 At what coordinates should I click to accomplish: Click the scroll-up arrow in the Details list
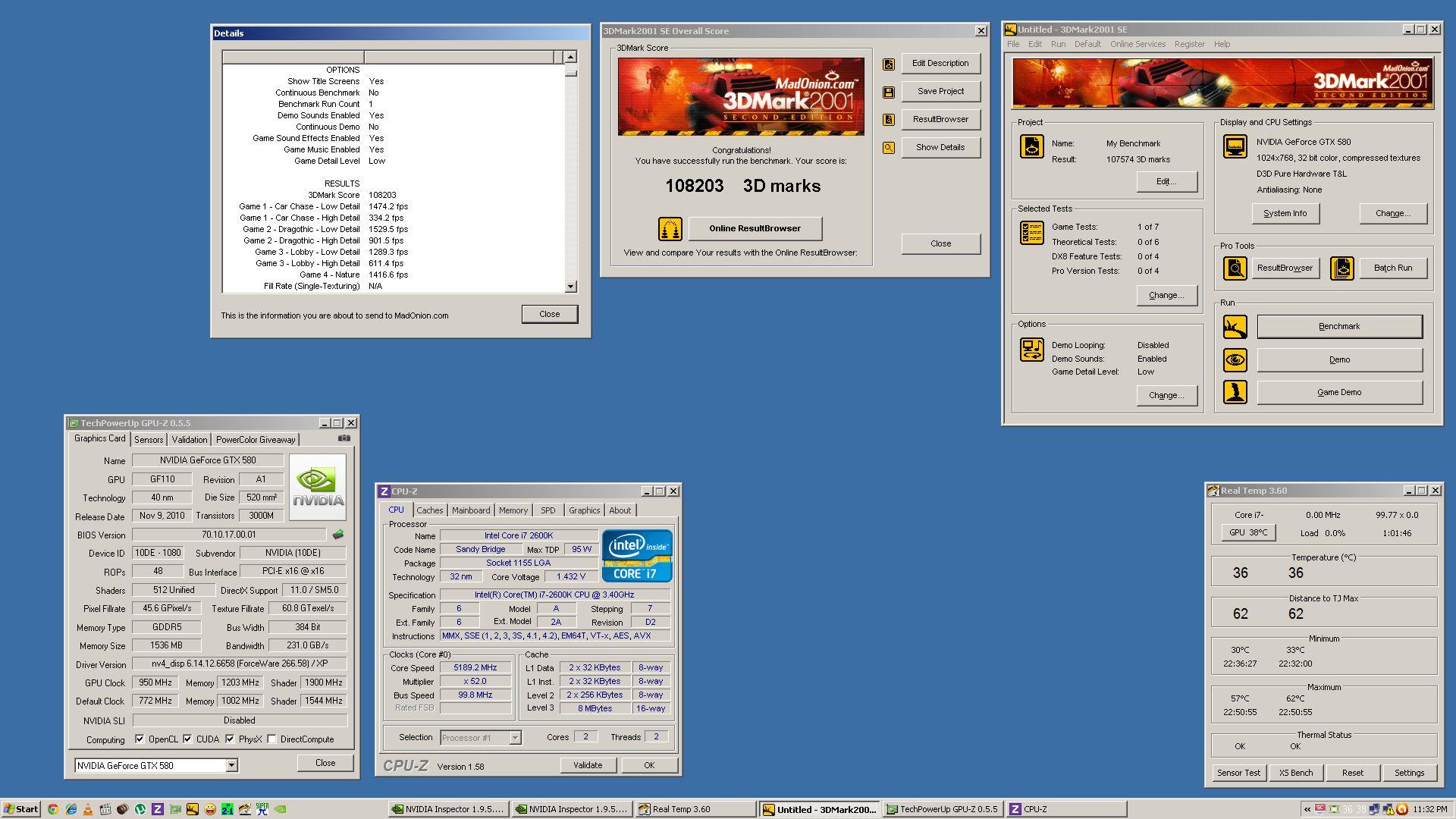pyautogui.click(x=570, y=57)
